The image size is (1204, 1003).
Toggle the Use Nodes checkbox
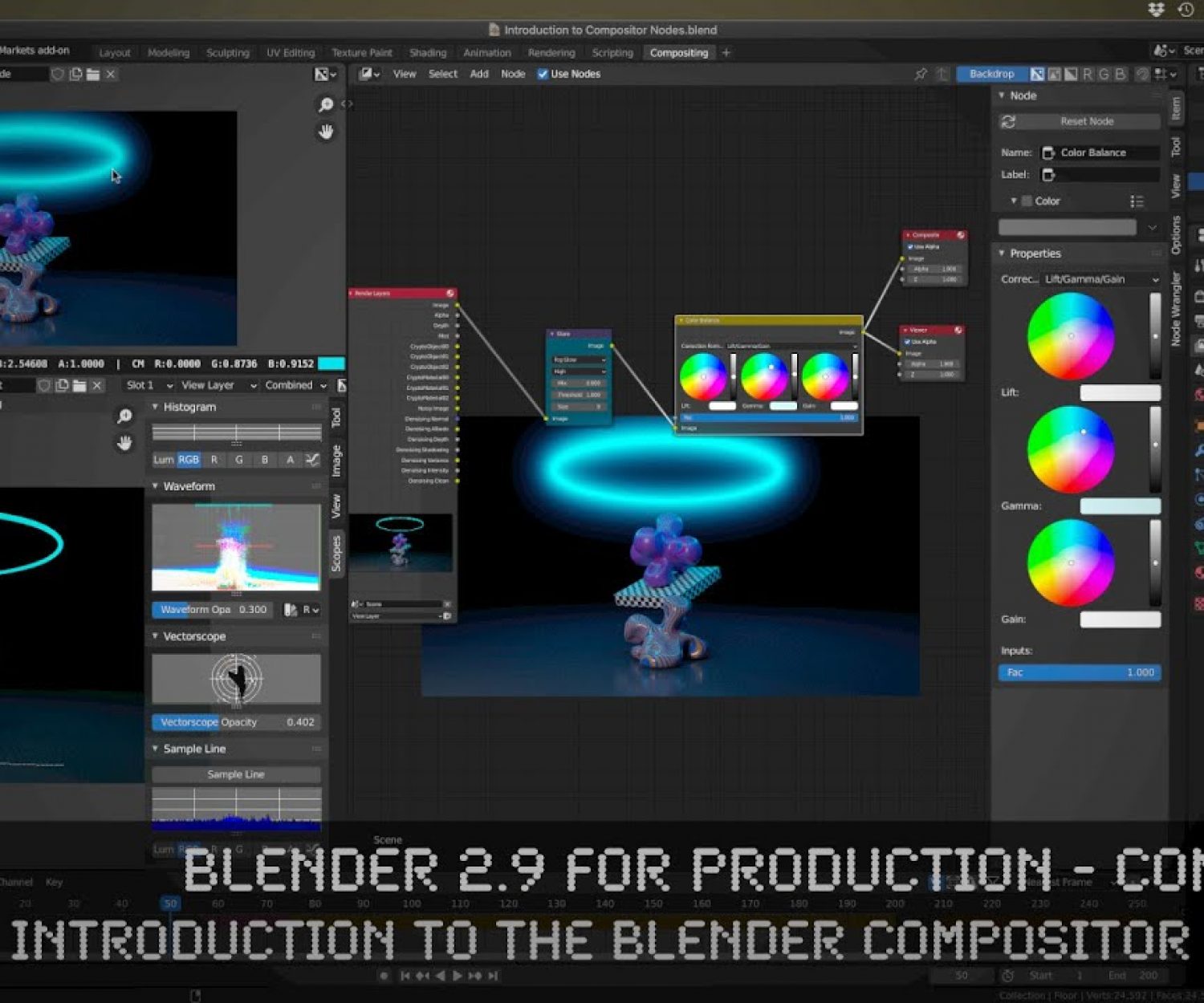coord(543,74)
